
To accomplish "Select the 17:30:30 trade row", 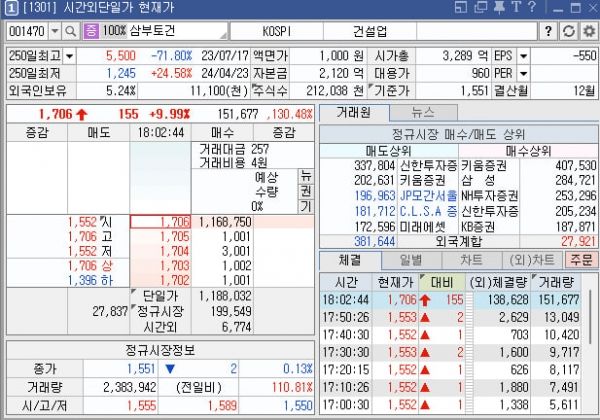I will click(451, 352).
